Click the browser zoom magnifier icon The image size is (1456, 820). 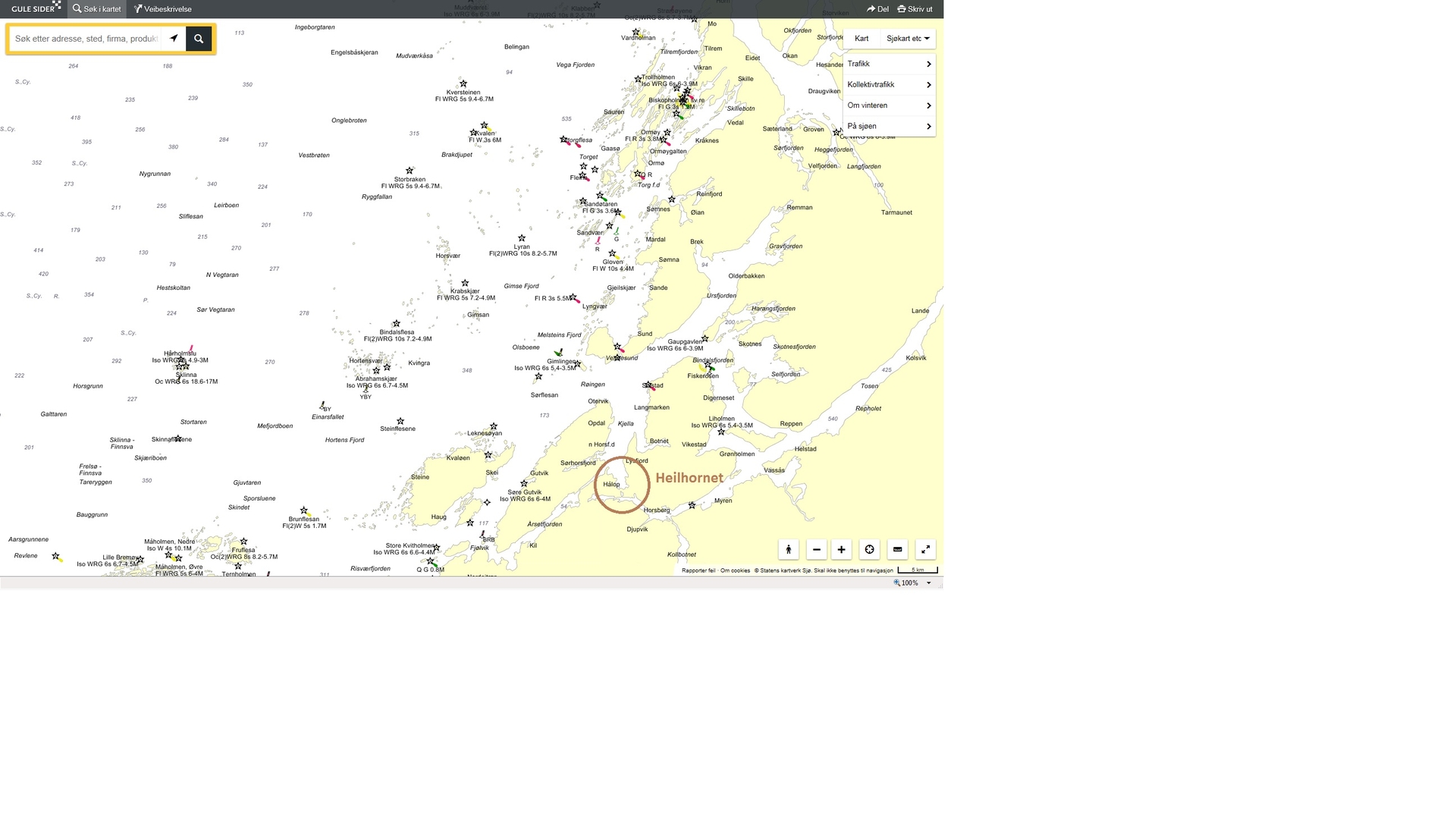point(896,583)
